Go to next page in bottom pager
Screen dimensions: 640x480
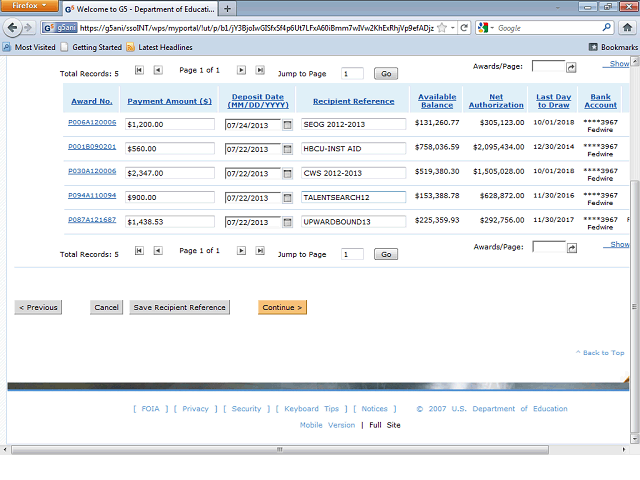241,251
